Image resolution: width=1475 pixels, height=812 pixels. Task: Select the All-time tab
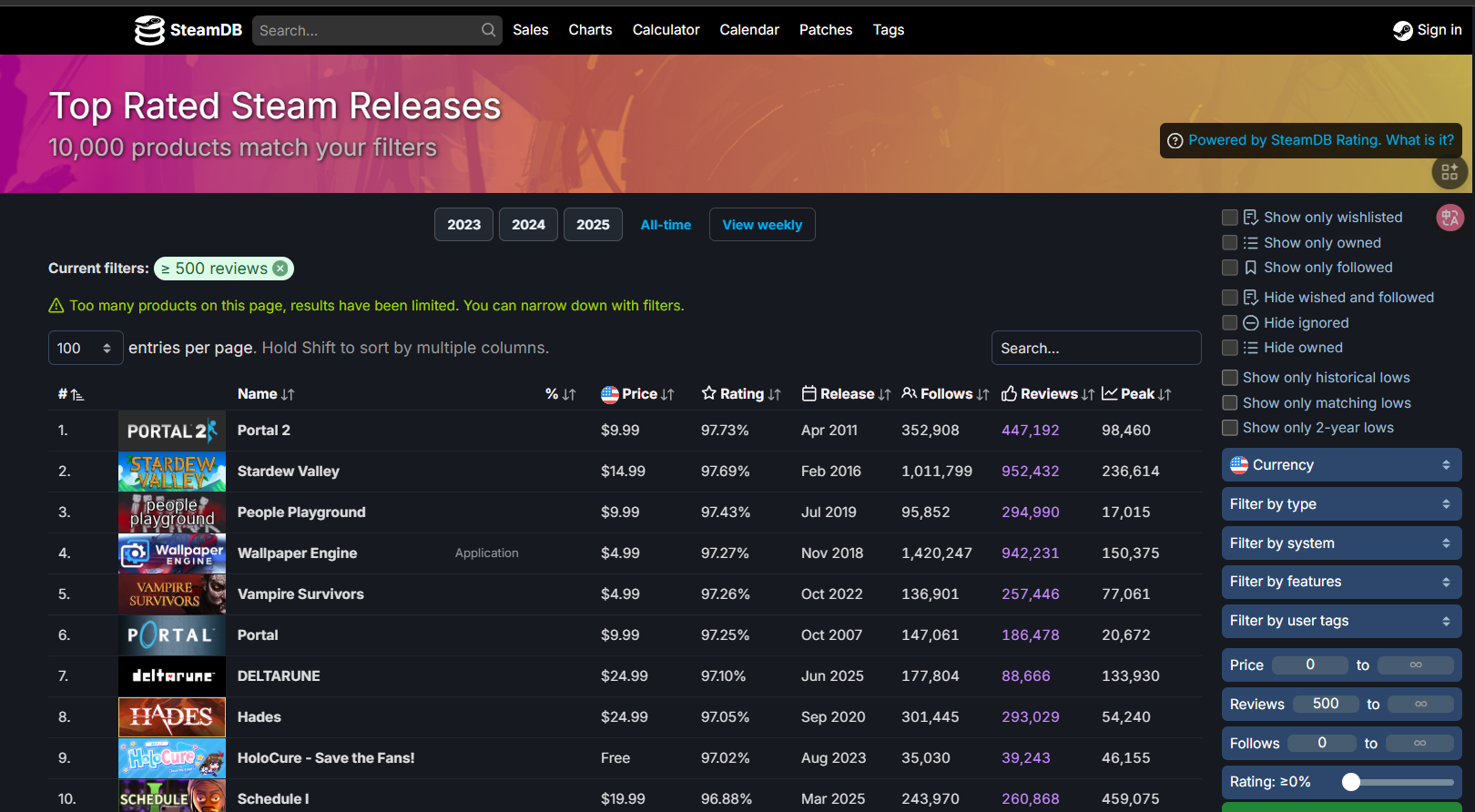pyautogui.click(x=666, y=225)
